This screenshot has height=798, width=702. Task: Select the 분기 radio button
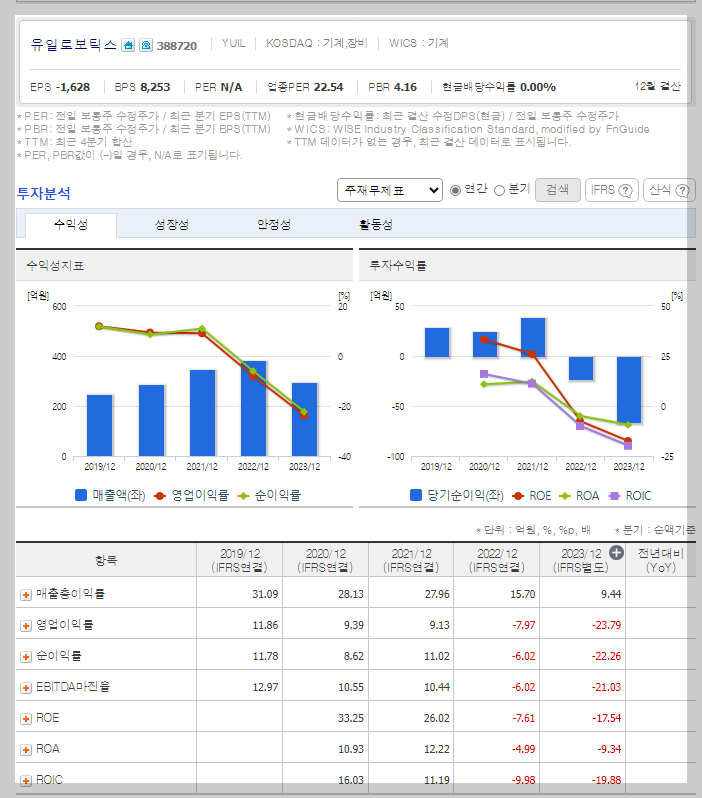[x=499, y=190]
